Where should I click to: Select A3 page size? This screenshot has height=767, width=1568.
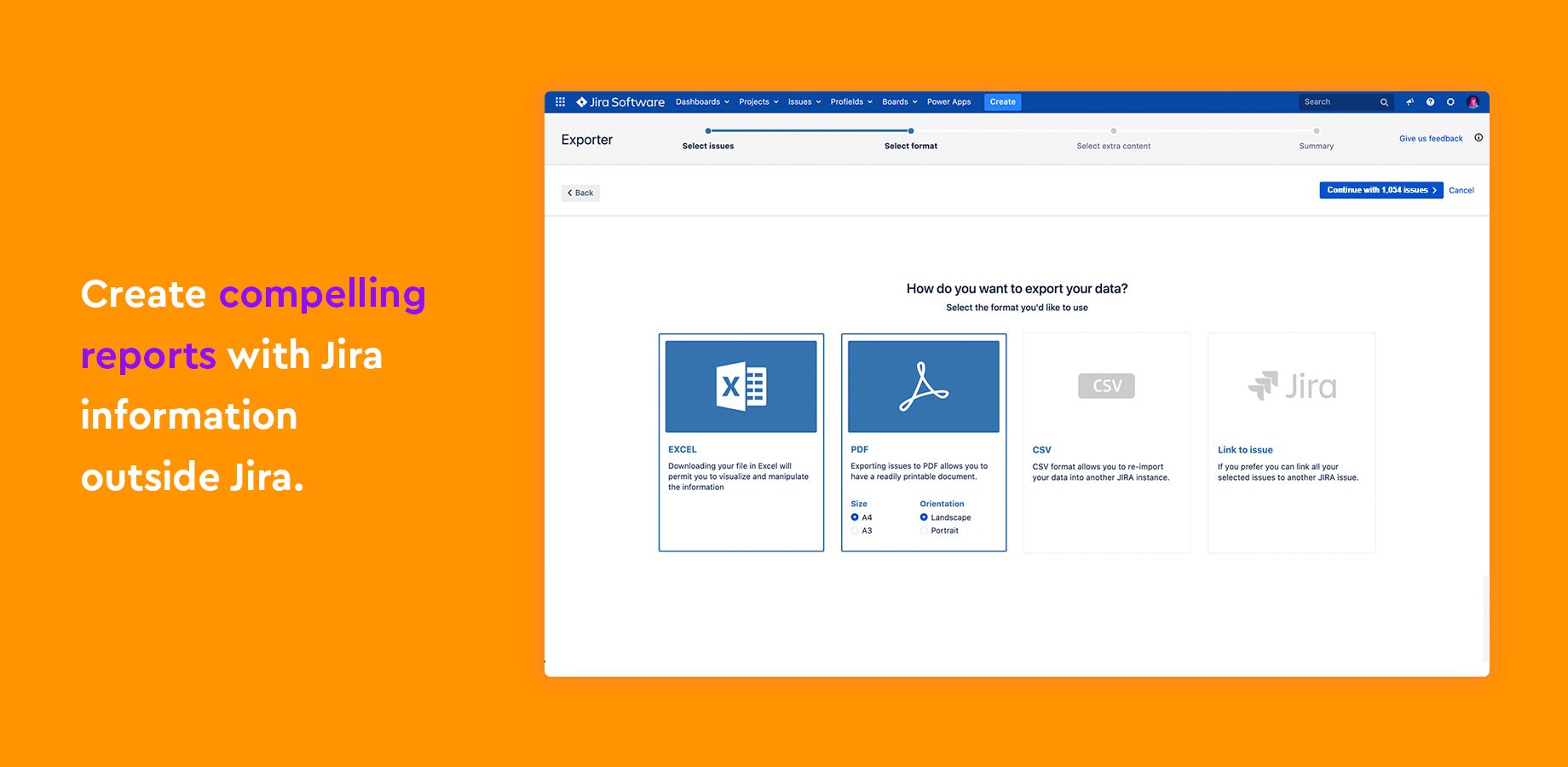point(855,531)
